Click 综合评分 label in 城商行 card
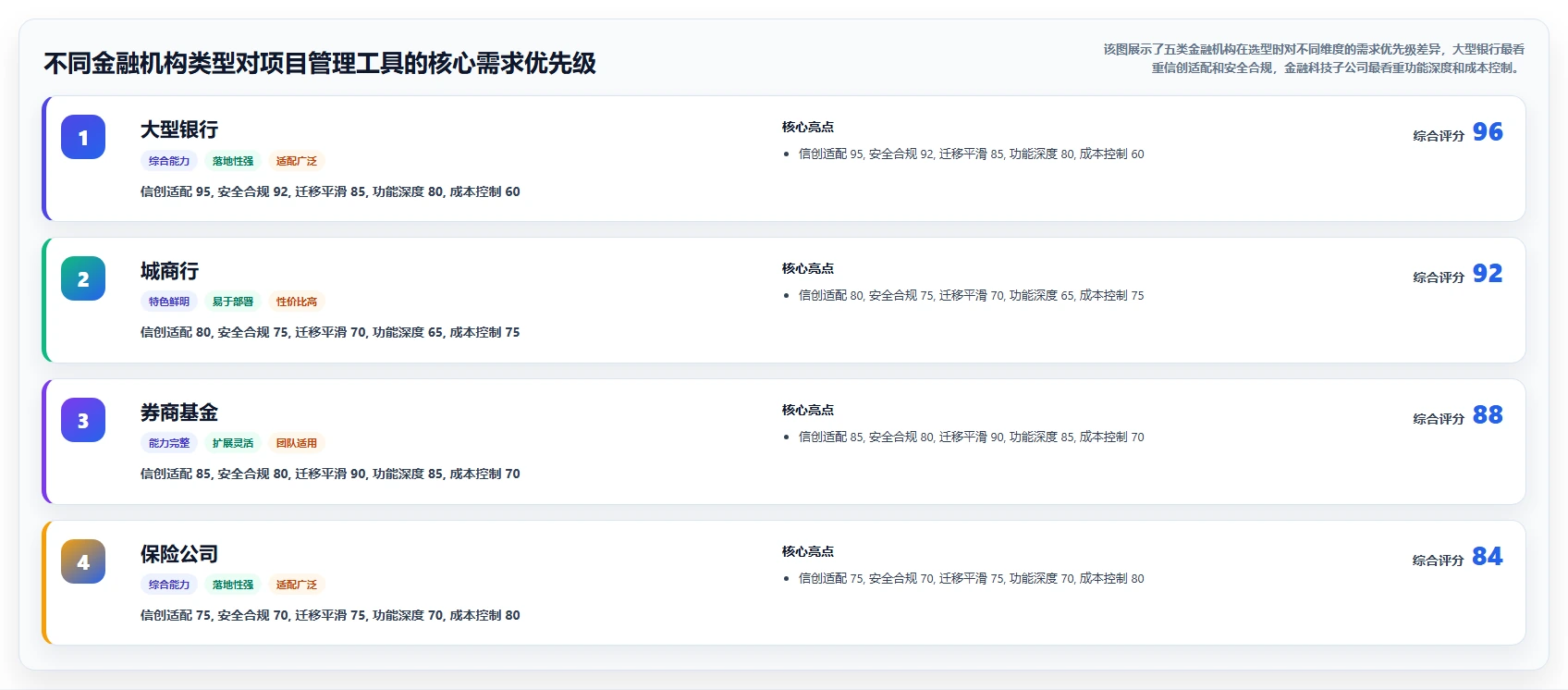The image size is (1568, 690). pyautogui.click(x=1439, y=277)
